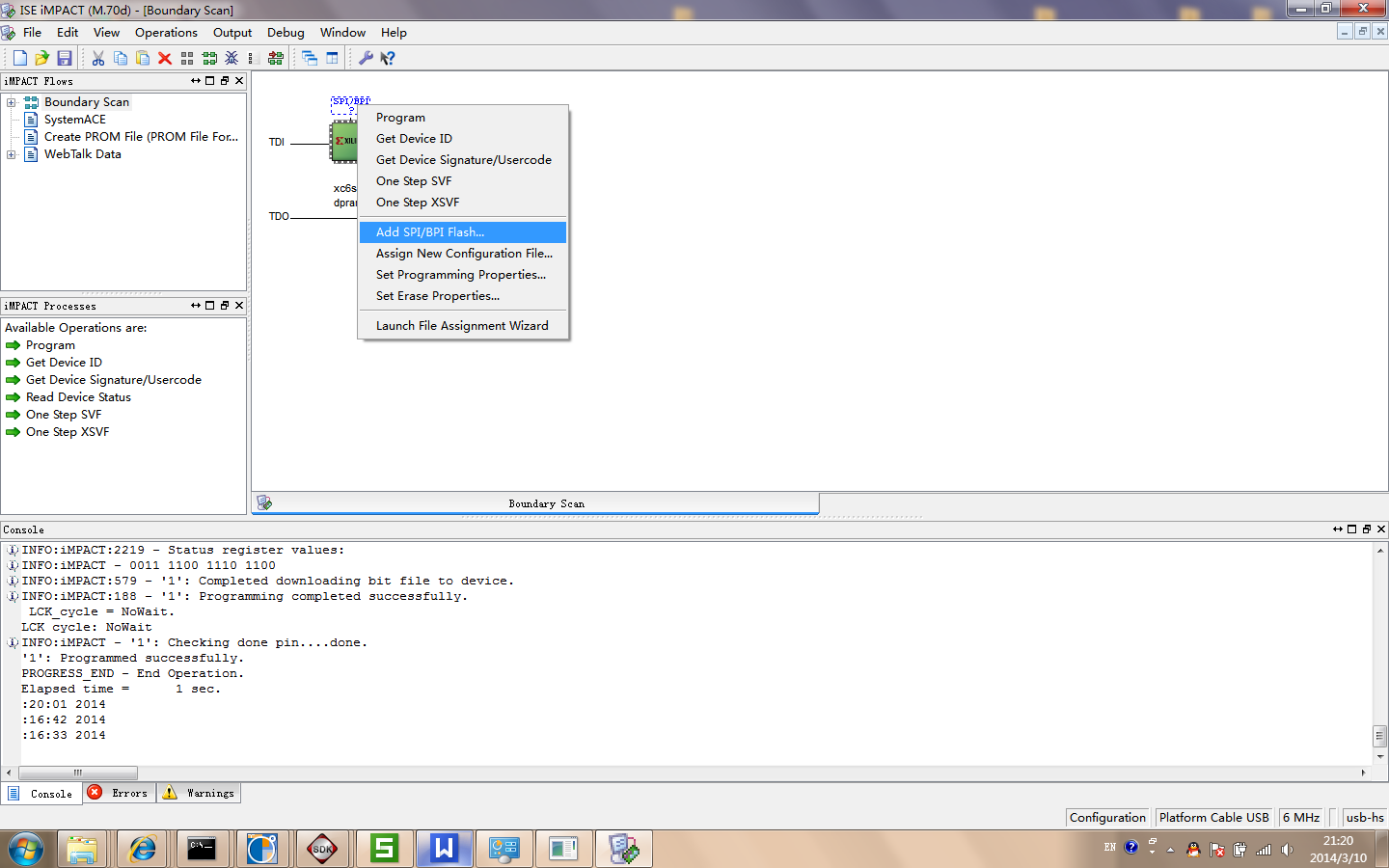Click the Xilinx FPGA chip in chain
Screen dimensions: 1389x868
[343, 142]
